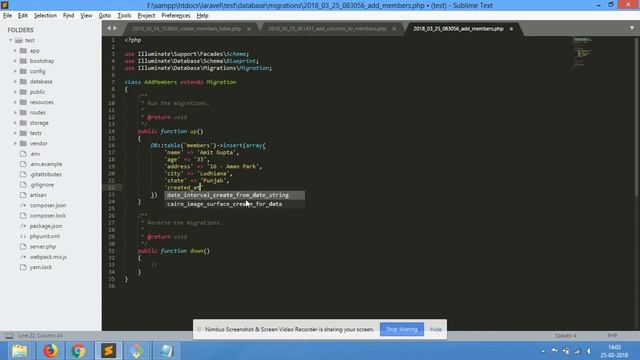Viewport: 640px width, 360px height.
Task: Expand the bootstrap folder
Action: [15, 61]
